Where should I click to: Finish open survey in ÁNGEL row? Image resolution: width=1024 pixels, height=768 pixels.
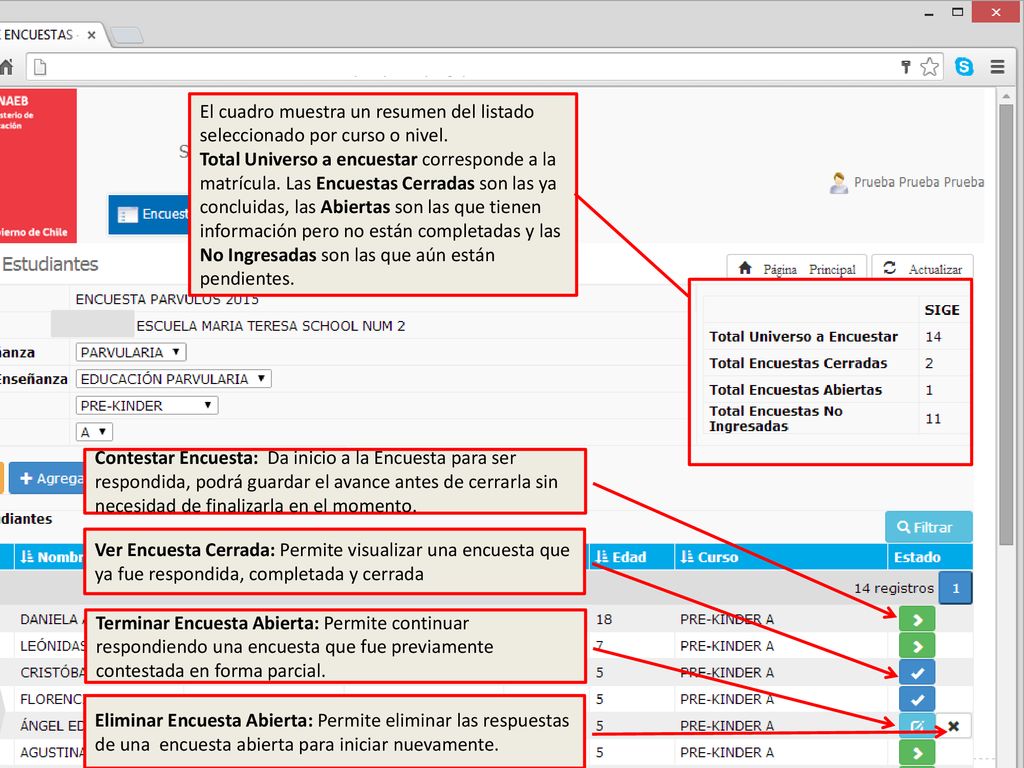[x=917, y=726]
